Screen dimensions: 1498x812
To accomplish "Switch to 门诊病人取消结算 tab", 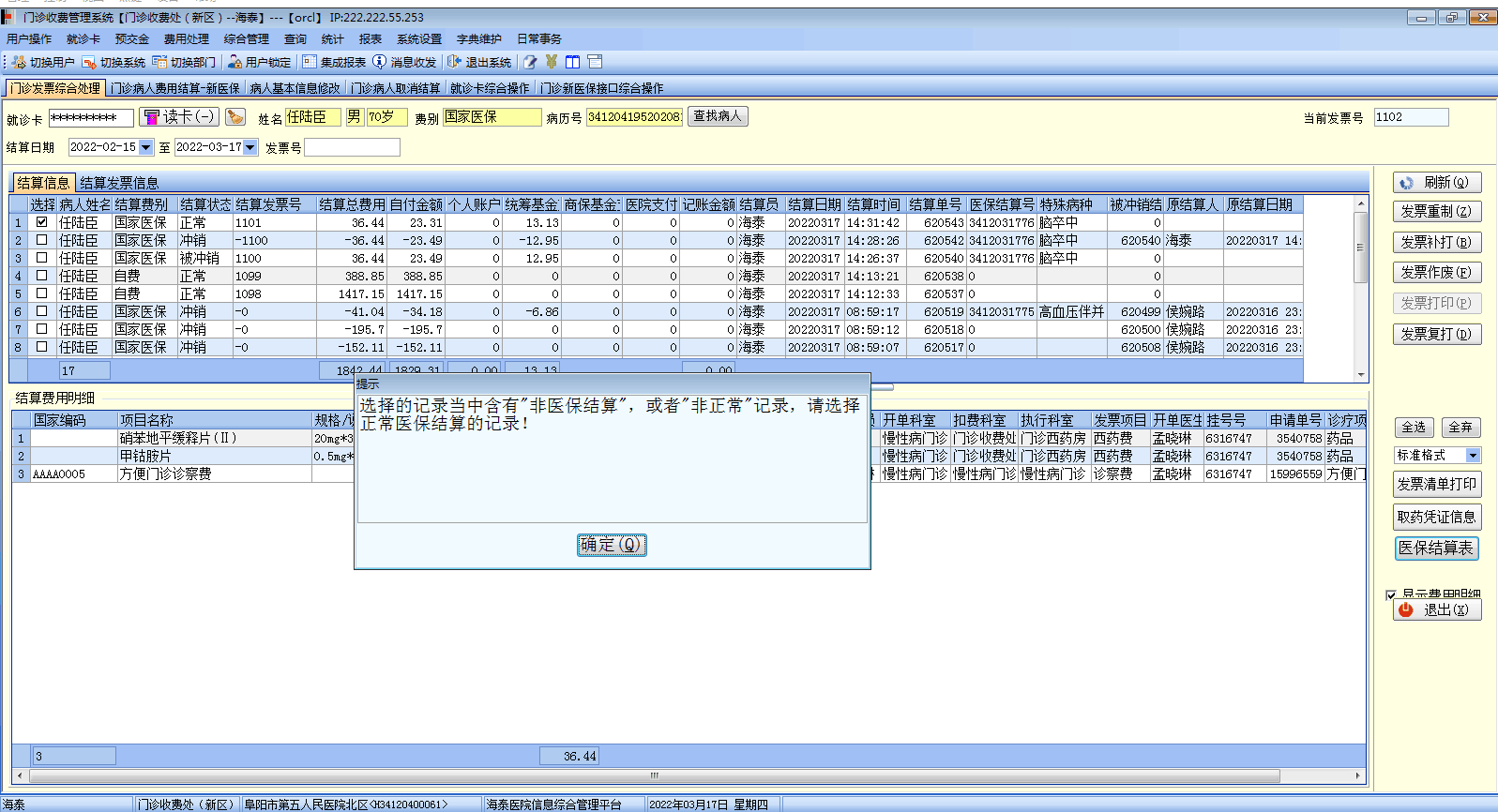I will tap(396, 88).
